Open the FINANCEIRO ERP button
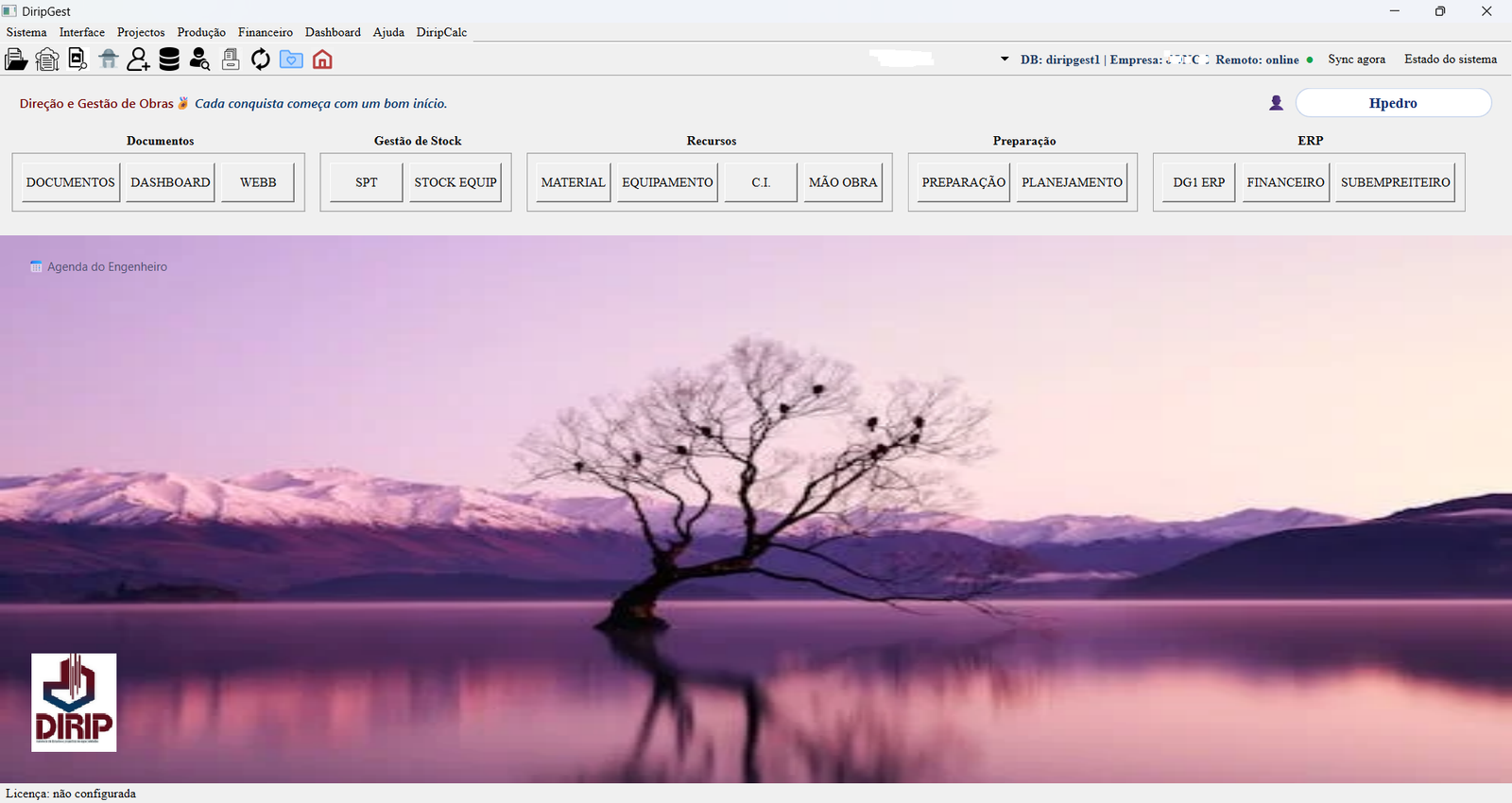Viewport: 1512px width, 803px height. coord(1285,182)
